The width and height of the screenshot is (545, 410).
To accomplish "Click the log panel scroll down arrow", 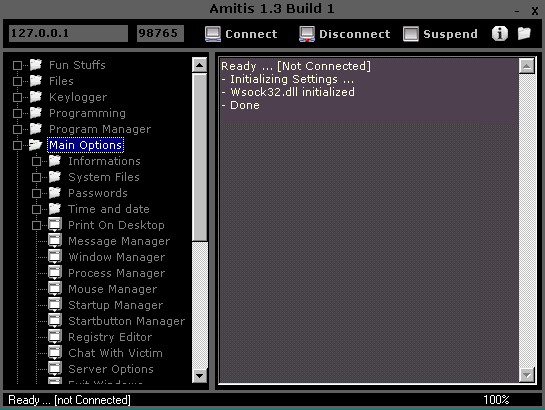I will click(x=527, y=375).
